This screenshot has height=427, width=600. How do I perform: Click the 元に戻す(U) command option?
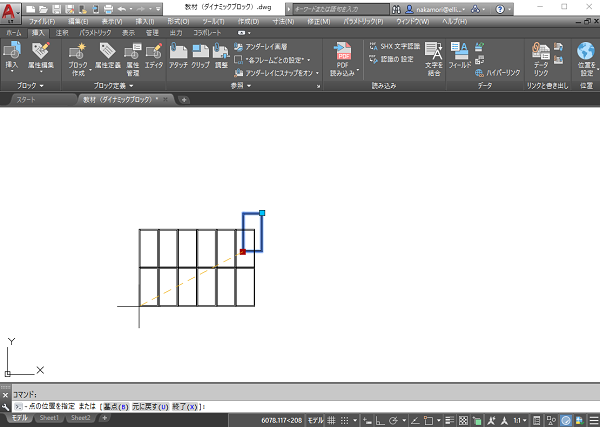point(150,407)
